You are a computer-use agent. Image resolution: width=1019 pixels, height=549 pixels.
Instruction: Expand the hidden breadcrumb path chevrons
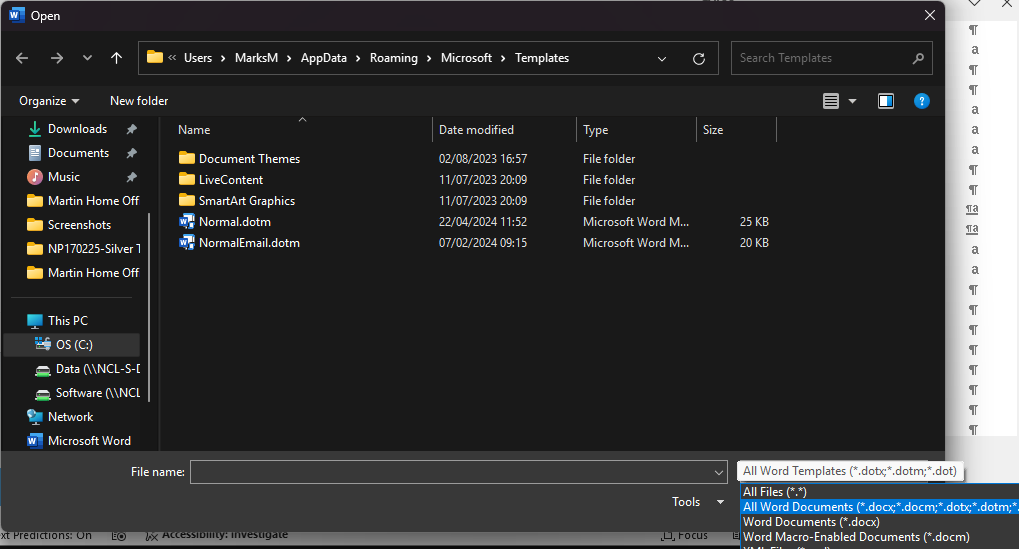(x=172, y=58)
